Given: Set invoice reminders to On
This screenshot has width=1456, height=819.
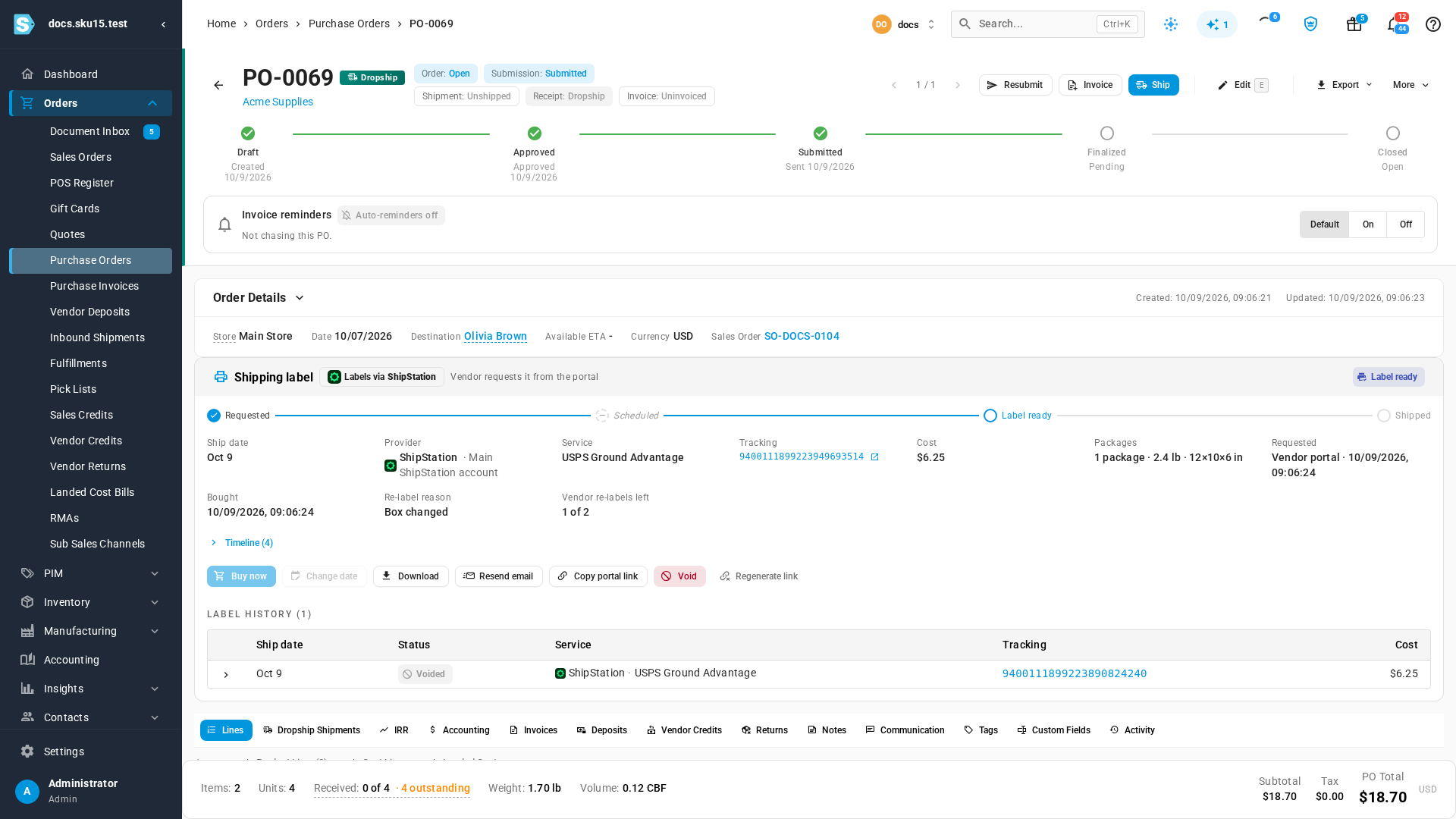Looking at the screenshot, I should [x=1367, y=224].
